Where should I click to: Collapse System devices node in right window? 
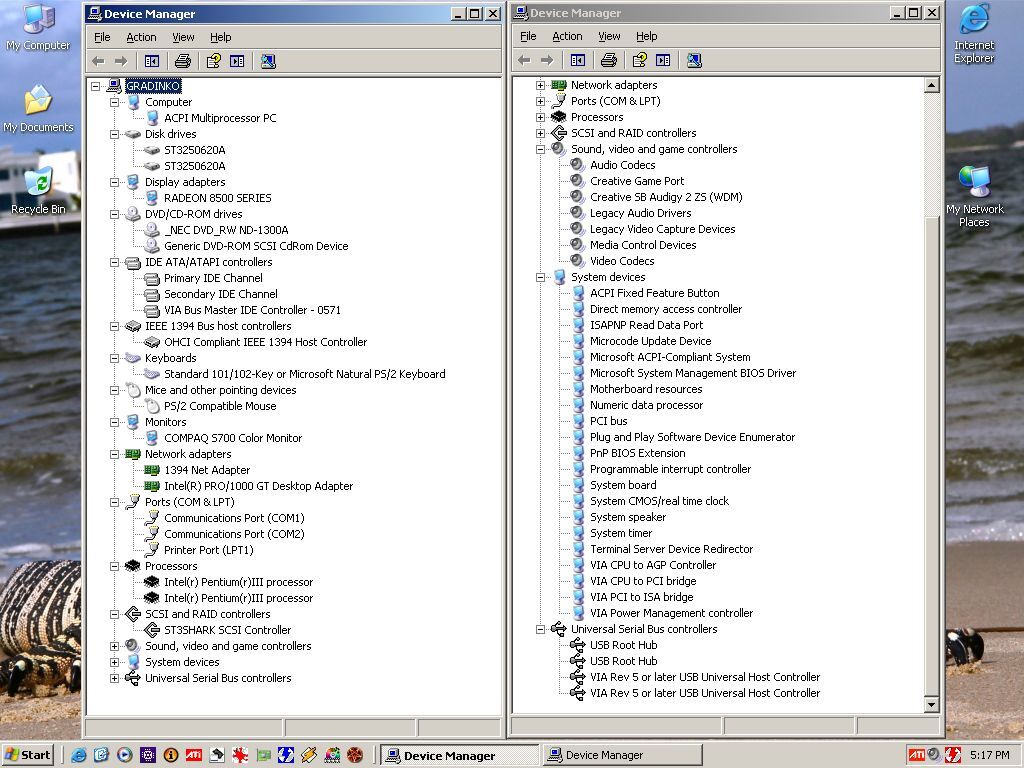541,277
